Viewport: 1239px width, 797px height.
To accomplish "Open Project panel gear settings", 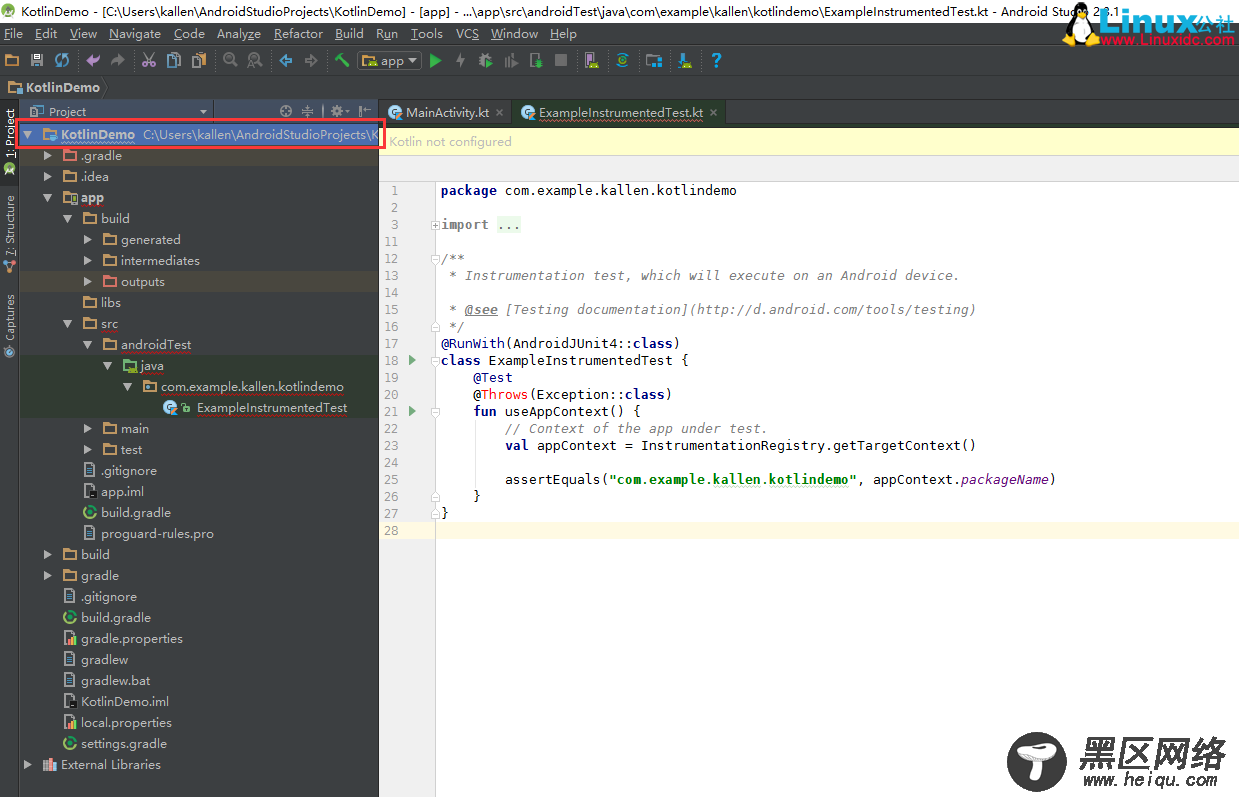I will [339, 111].
